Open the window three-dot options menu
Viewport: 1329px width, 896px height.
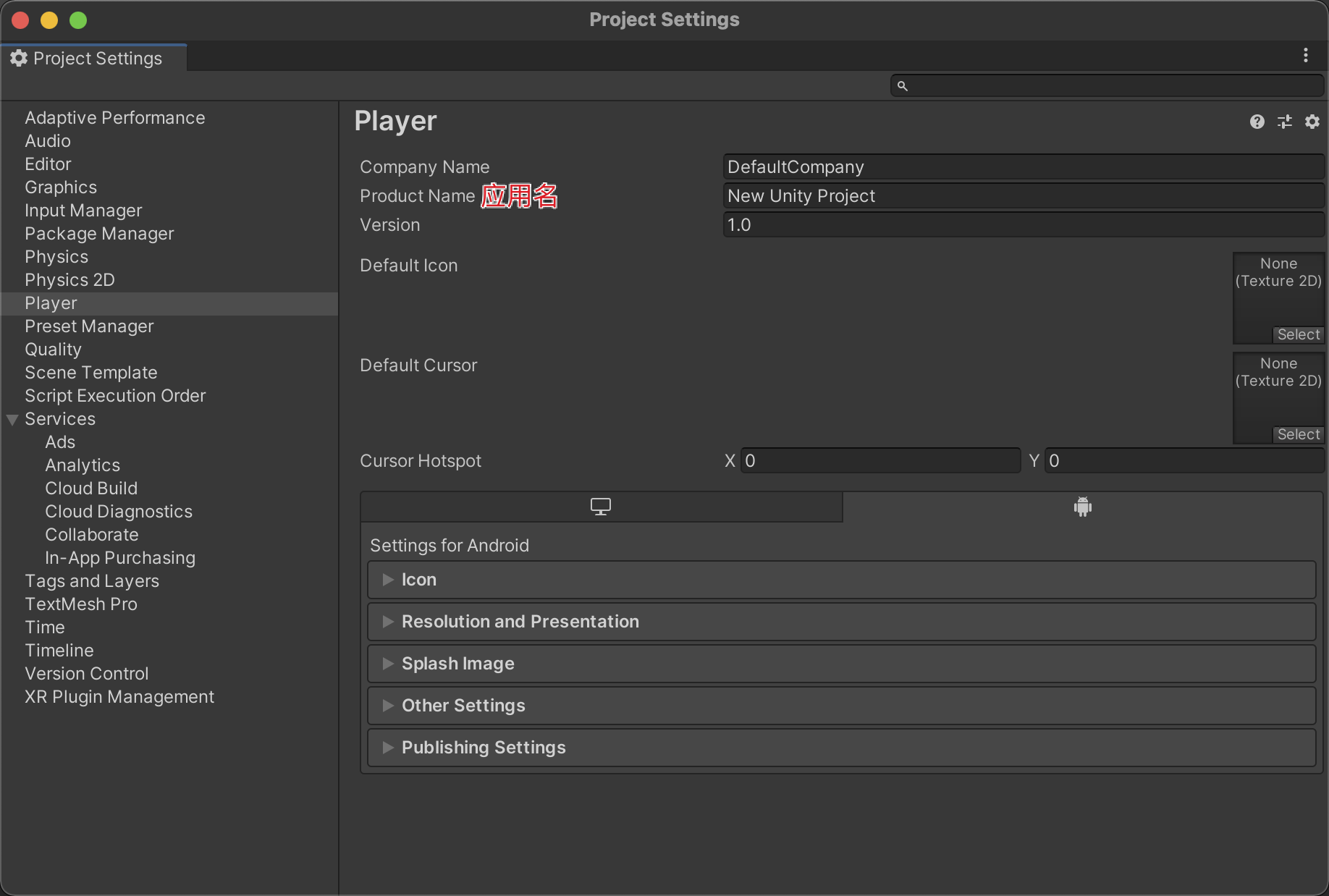pyautogui.click(x=1306, y=55)
